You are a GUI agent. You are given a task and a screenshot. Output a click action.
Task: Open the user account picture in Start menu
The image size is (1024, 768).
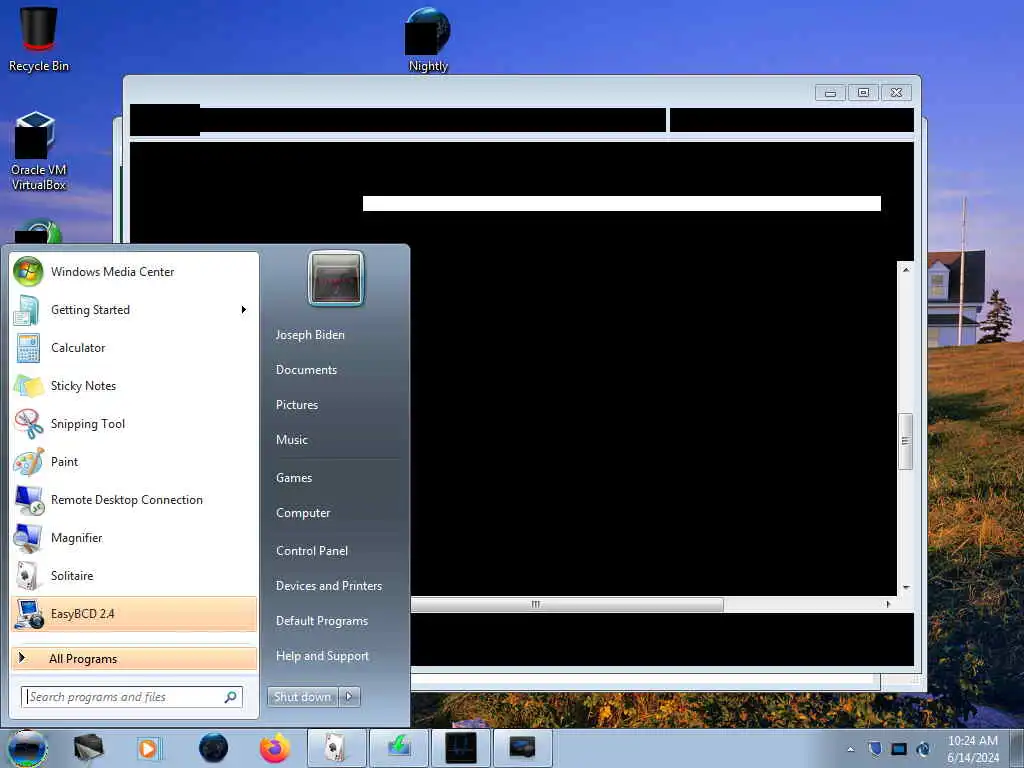pos(336,279)
